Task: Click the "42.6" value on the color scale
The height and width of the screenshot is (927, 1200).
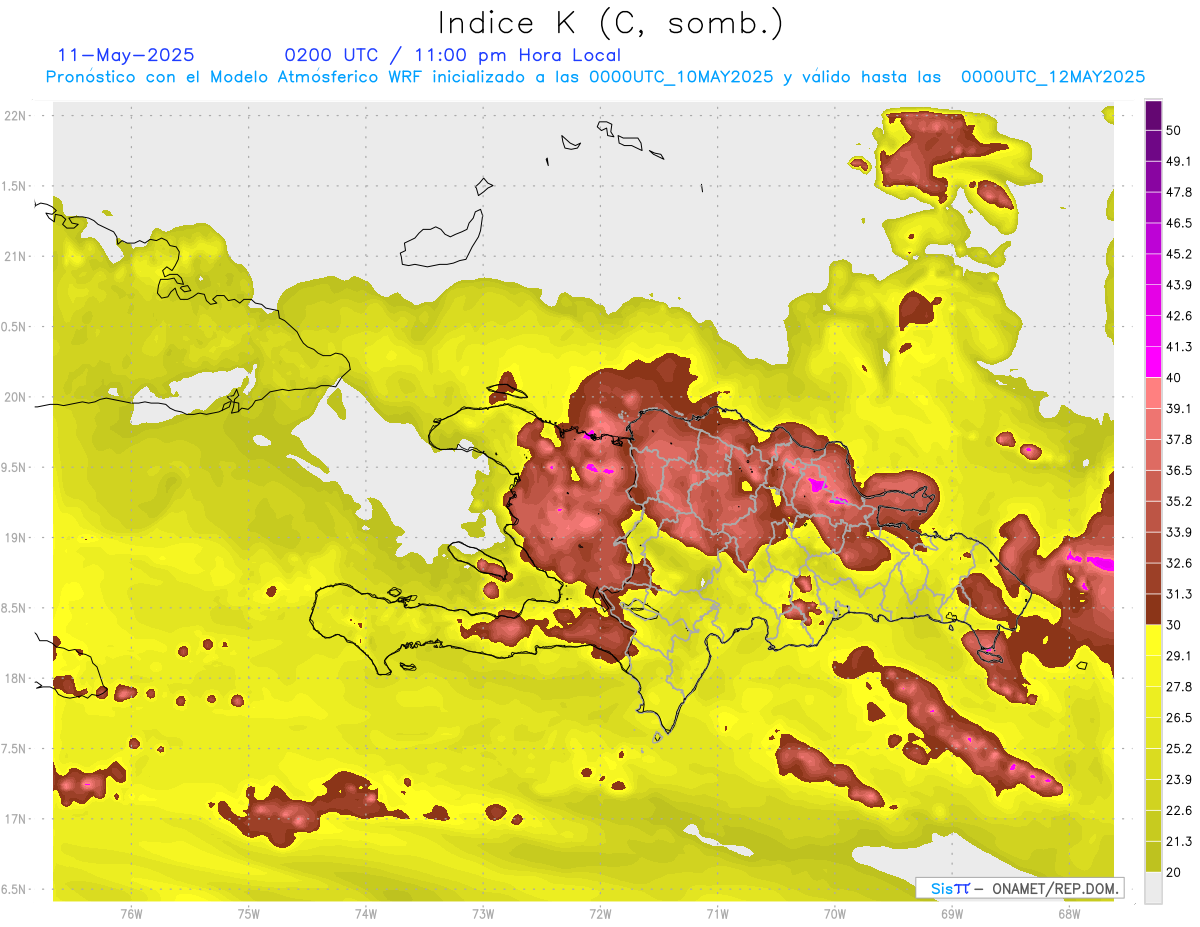Action: pos(1179,316)
